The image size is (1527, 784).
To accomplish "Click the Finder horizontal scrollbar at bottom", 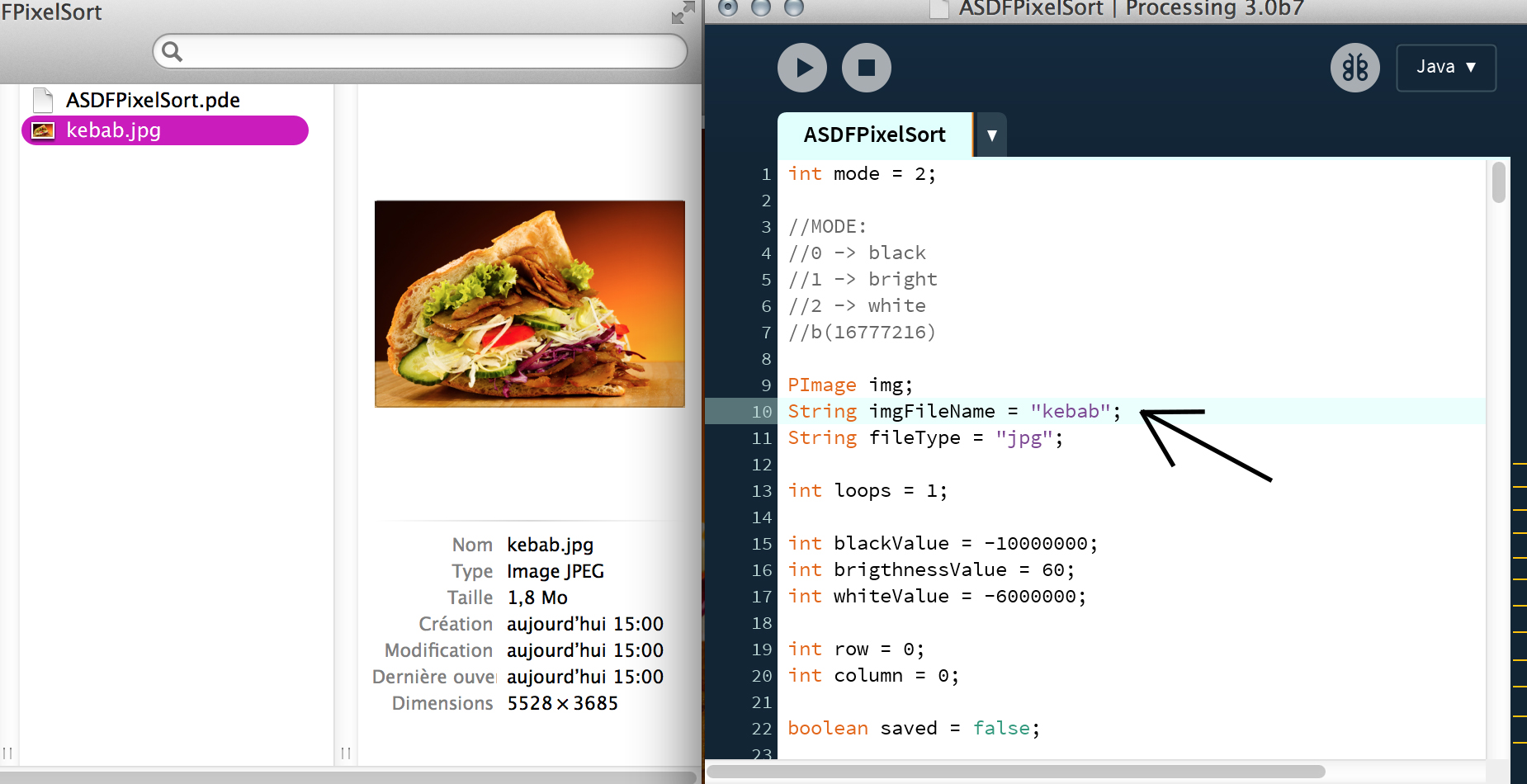I will point(347,777).
